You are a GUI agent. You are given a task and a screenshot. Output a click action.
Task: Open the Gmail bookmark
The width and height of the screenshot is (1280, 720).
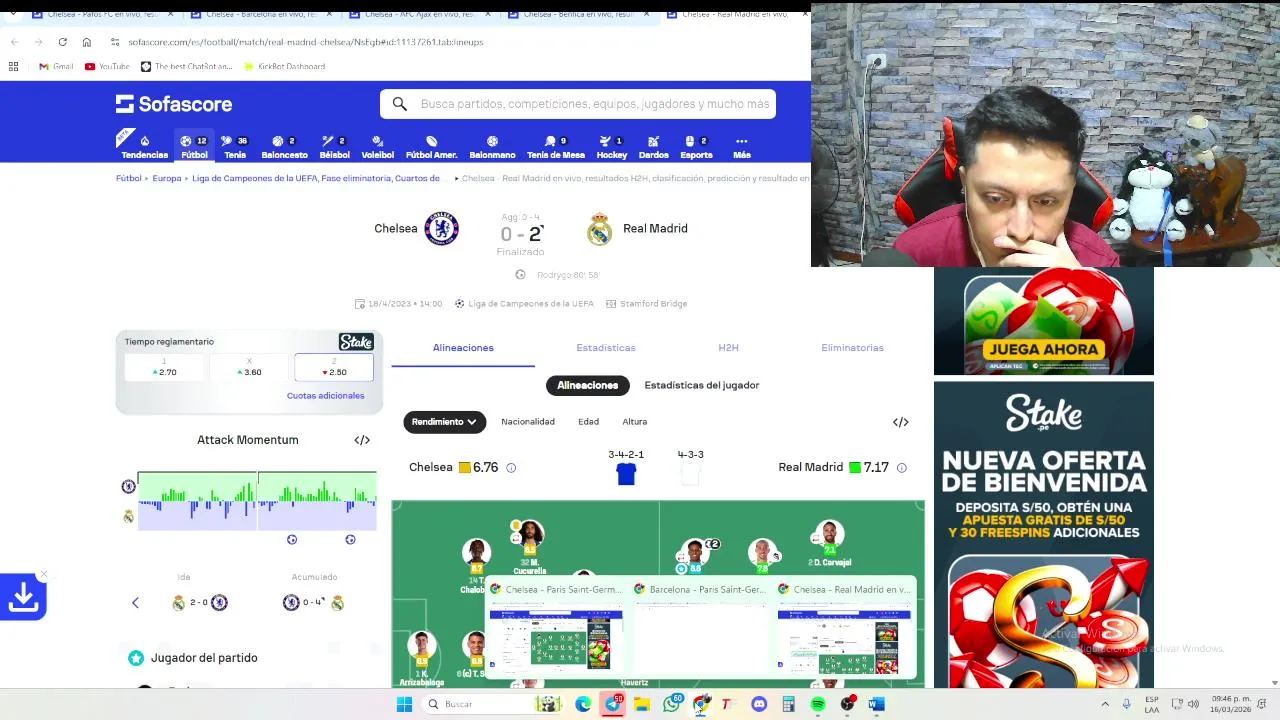tap(56, 67)
